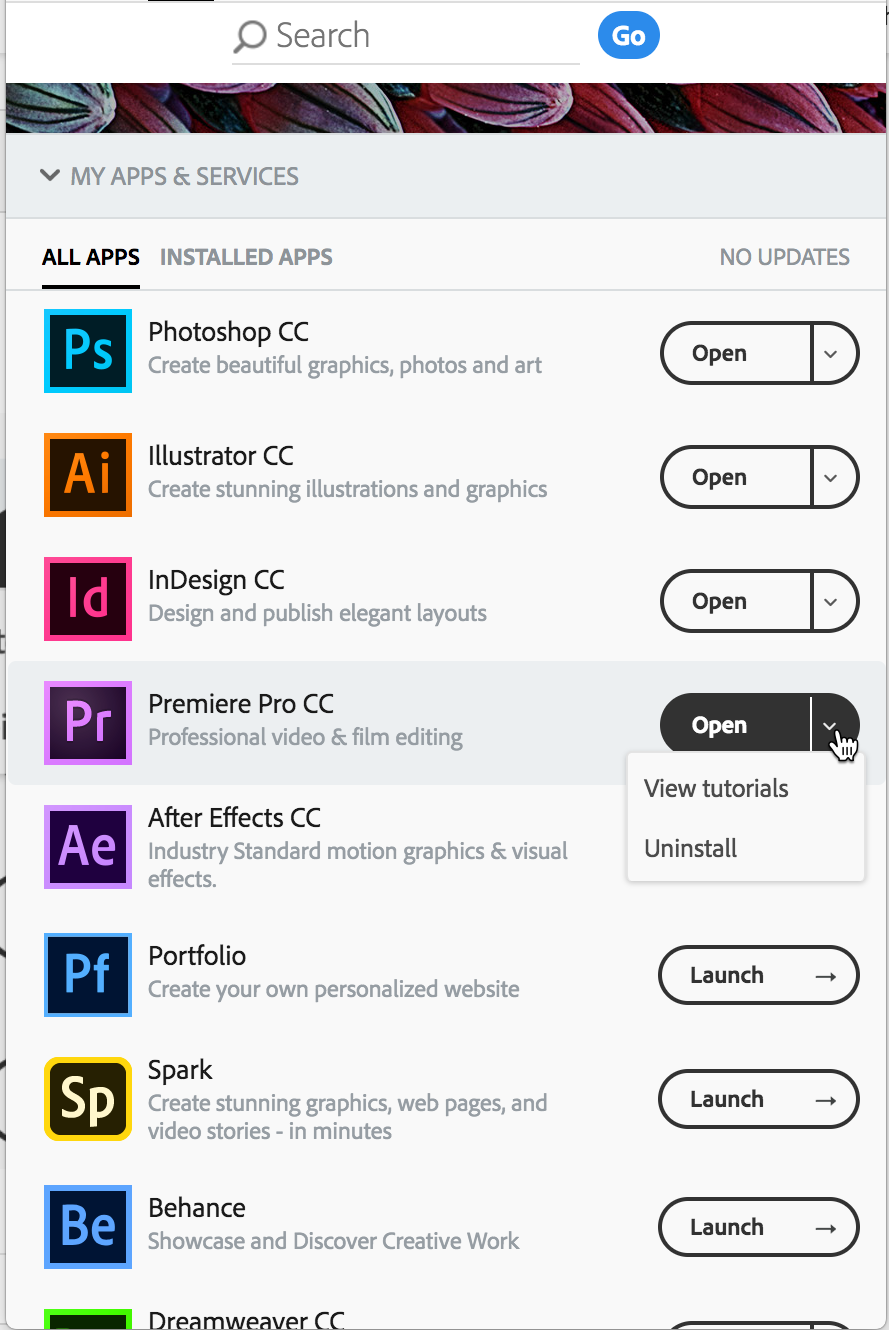Click the Photoshop CC app icon
Viewport: 889px width, 1330px height.
(x=88, y=351)
